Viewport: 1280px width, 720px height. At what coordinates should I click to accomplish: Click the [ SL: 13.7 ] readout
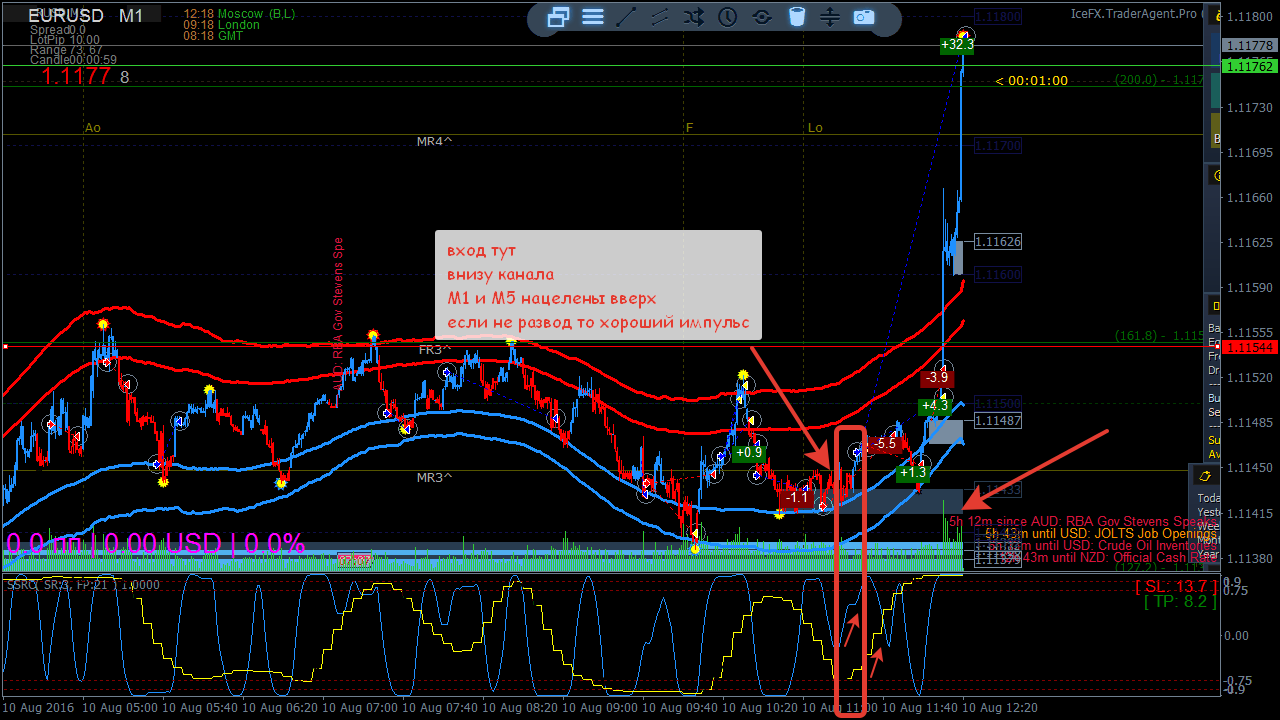tap(1176, 586)
